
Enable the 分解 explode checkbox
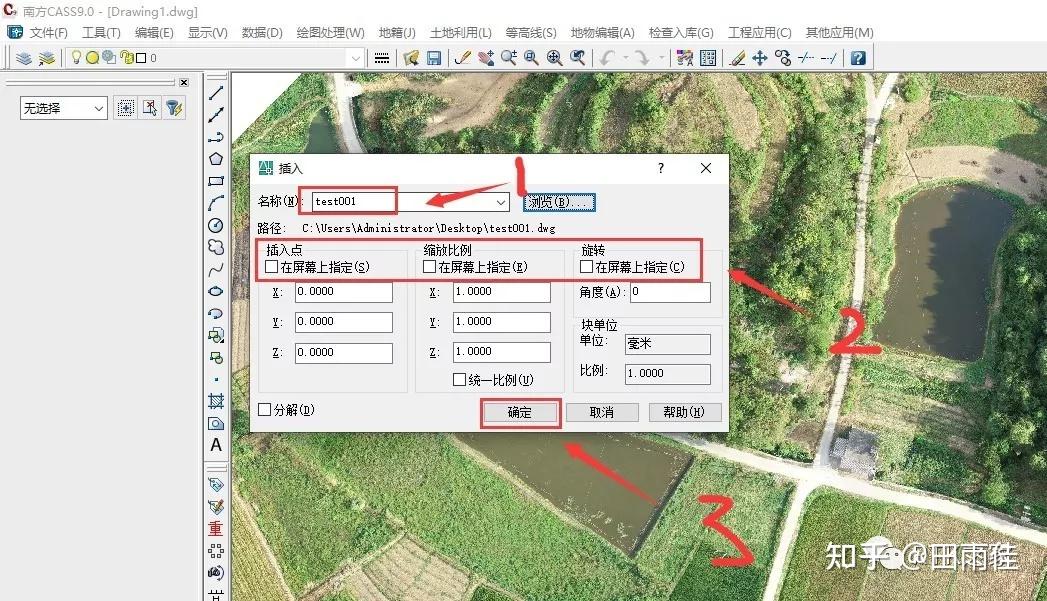pyautogui.click(x=264, y=409)
